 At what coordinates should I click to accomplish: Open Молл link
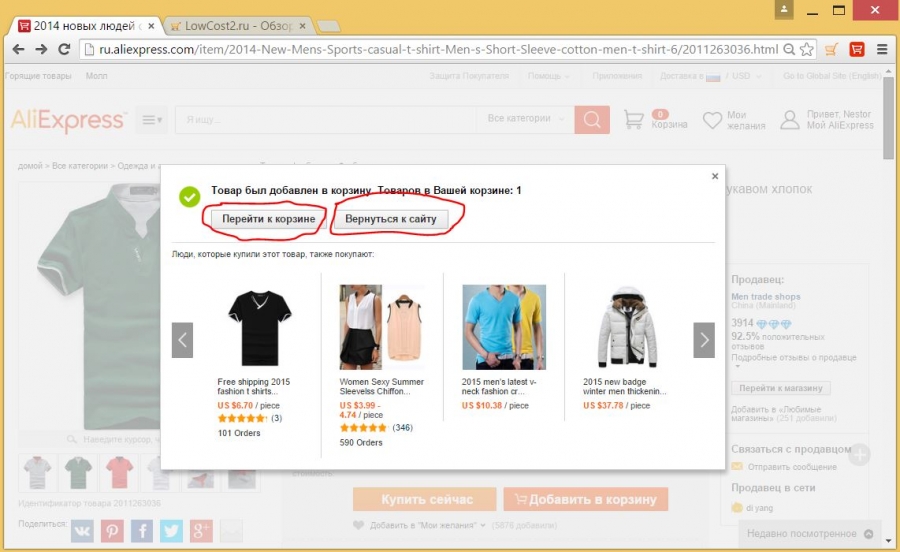(96, 76)
